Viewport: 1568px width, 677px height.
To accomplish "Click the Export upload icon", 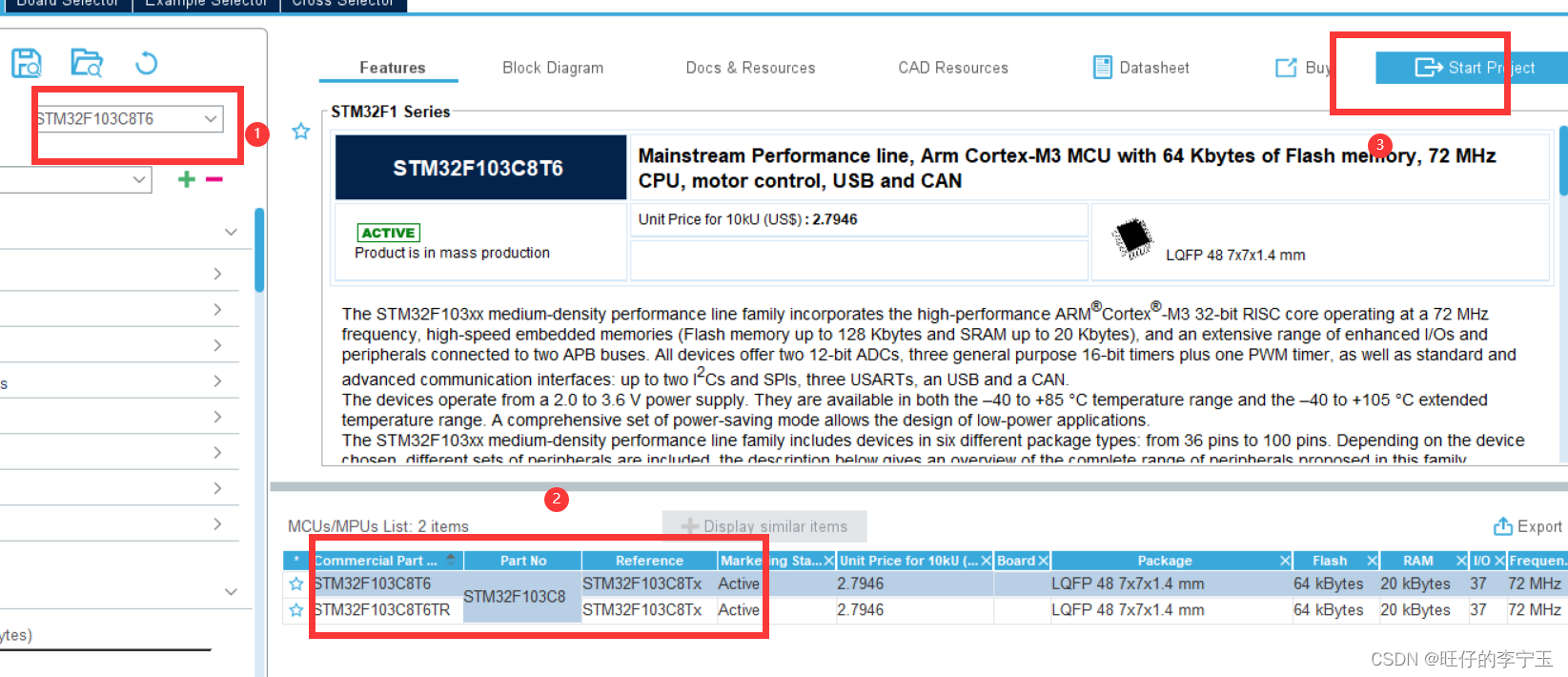I will click(1503, 526).
